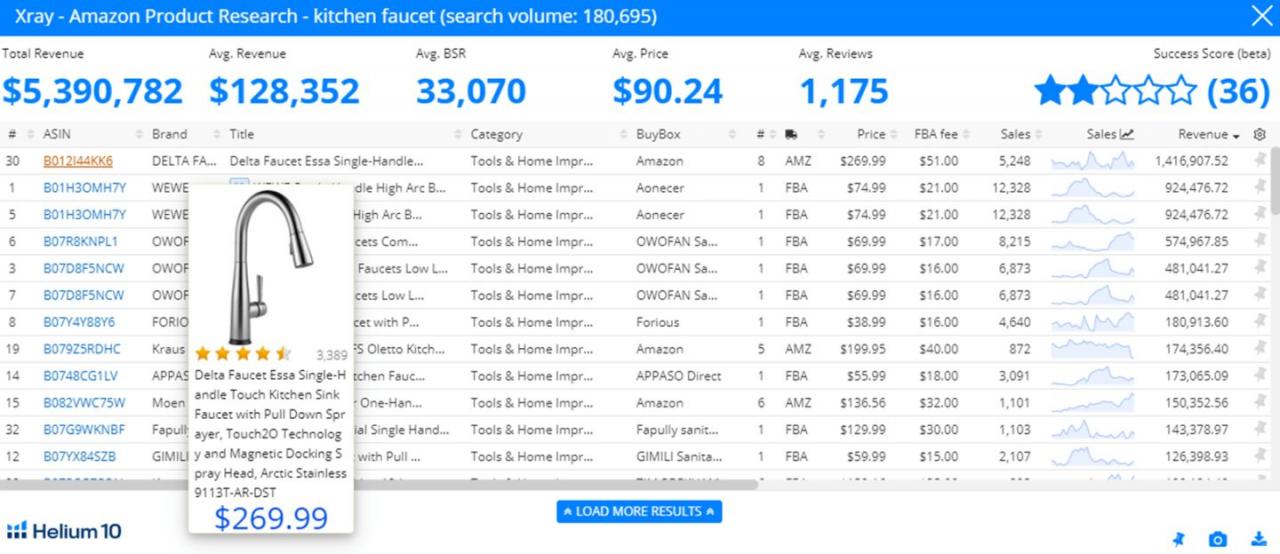Click the vertical table scrollbar
Image resolution: width=1280 pixels, height=554 pixels.
click(1275, 180)
